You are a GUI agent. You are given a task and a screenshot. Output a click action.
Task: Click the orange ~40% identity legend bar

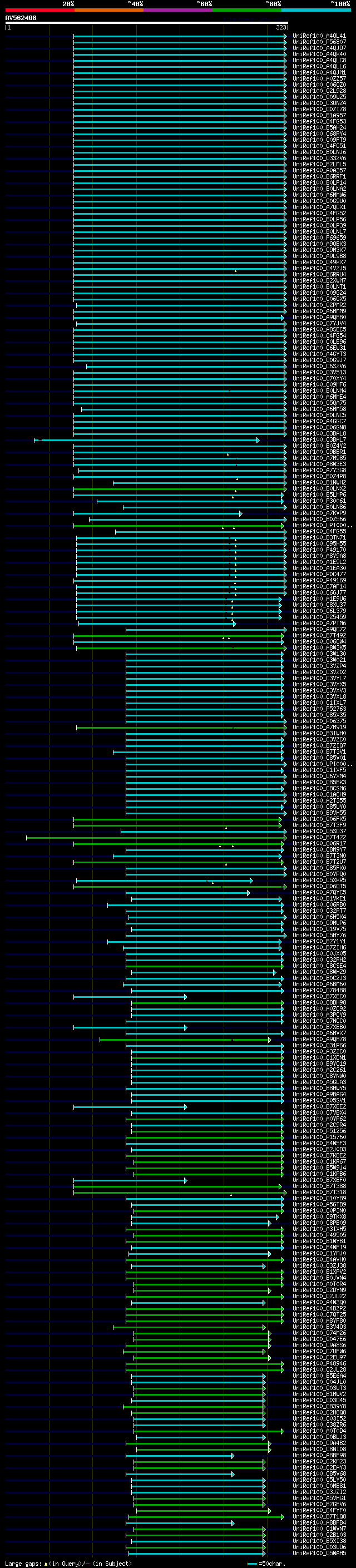(x=109, y=10)
